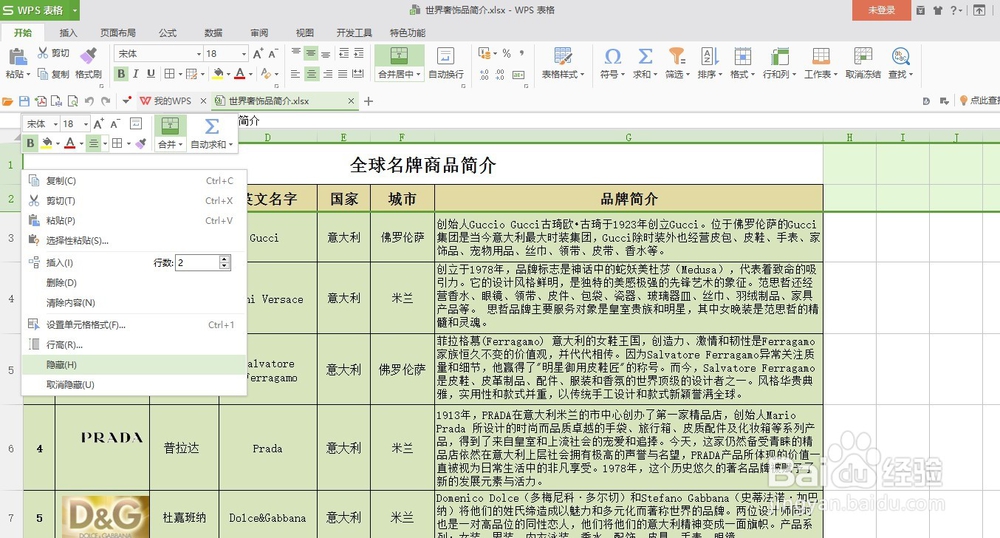Image resolution: width=1000 pixels, height=538 pixels.
Task: Click the Worksheet (工作表) icon
Action: point(821,57)
